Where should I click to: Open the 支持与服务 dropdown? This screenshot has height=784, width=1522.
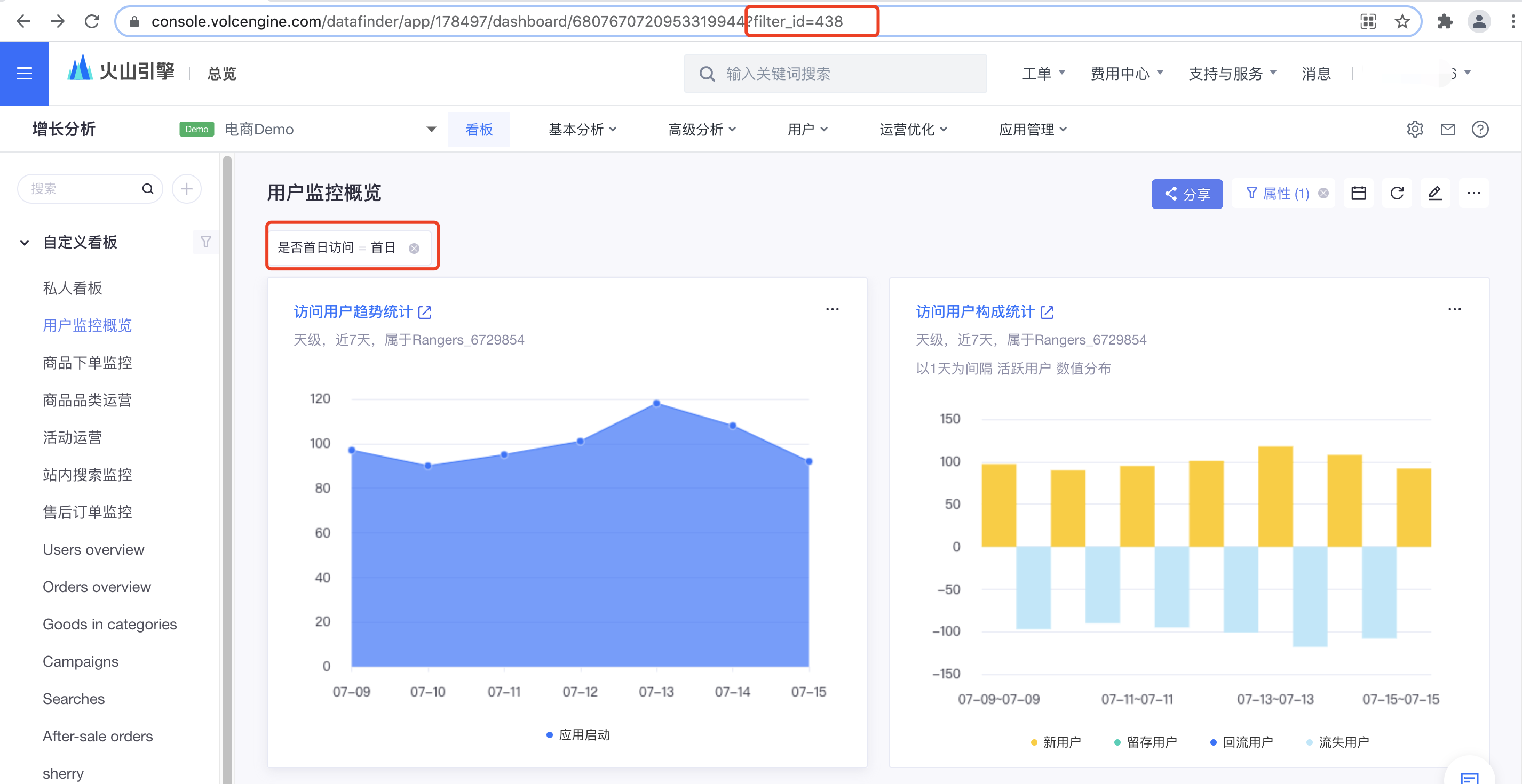(1233, 73)
